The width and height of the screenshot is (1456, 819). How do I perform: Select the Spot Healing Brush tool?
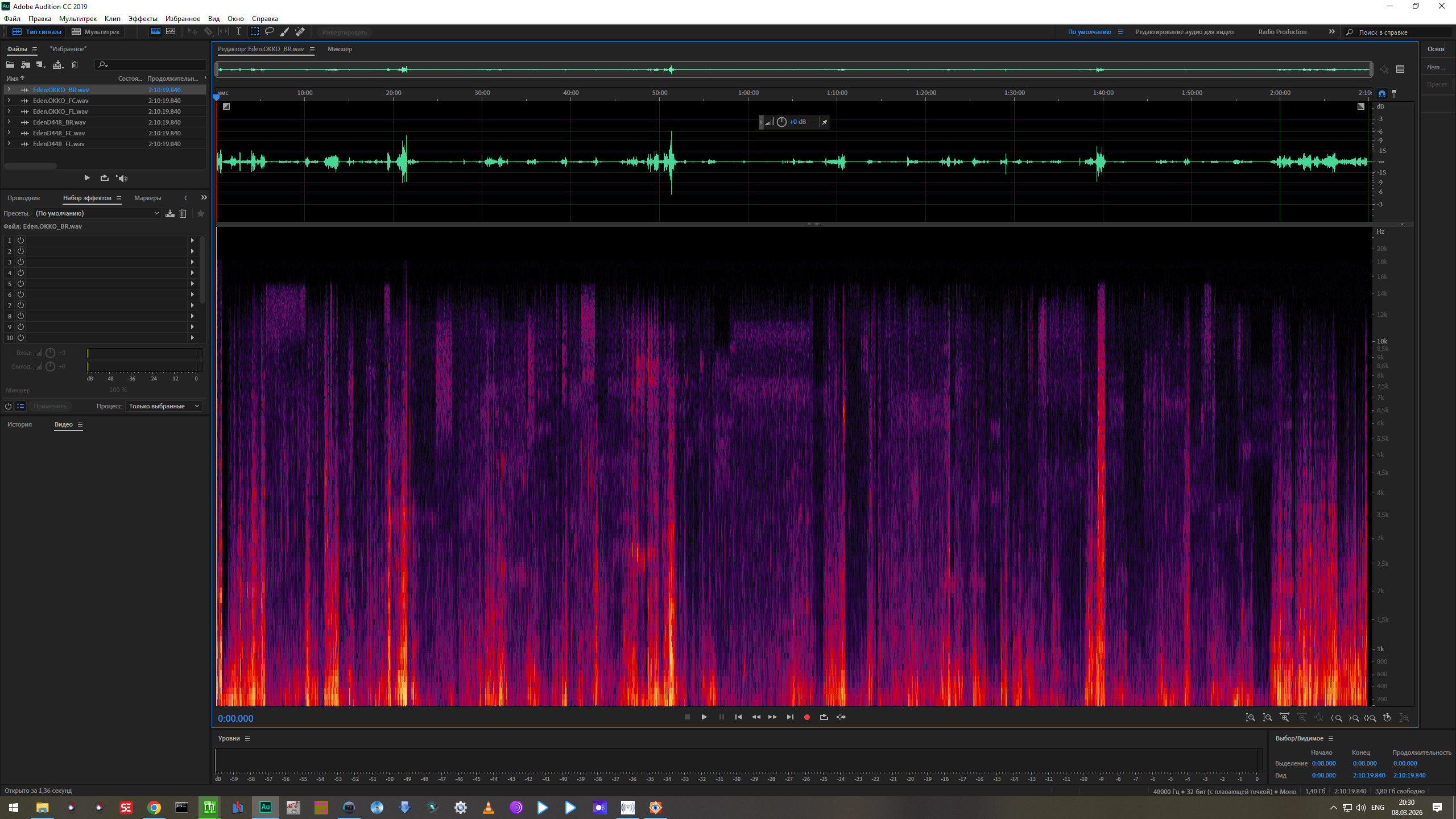click(x=300, y=32)
